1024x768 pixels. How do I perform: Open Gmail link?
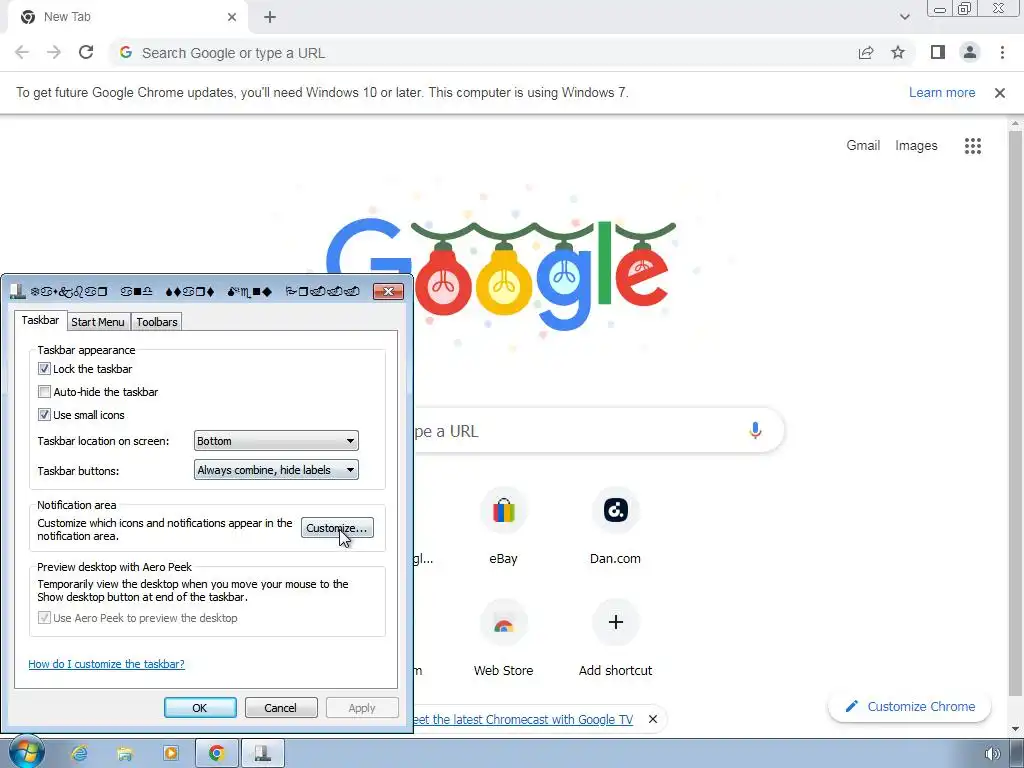click(863, 146)
